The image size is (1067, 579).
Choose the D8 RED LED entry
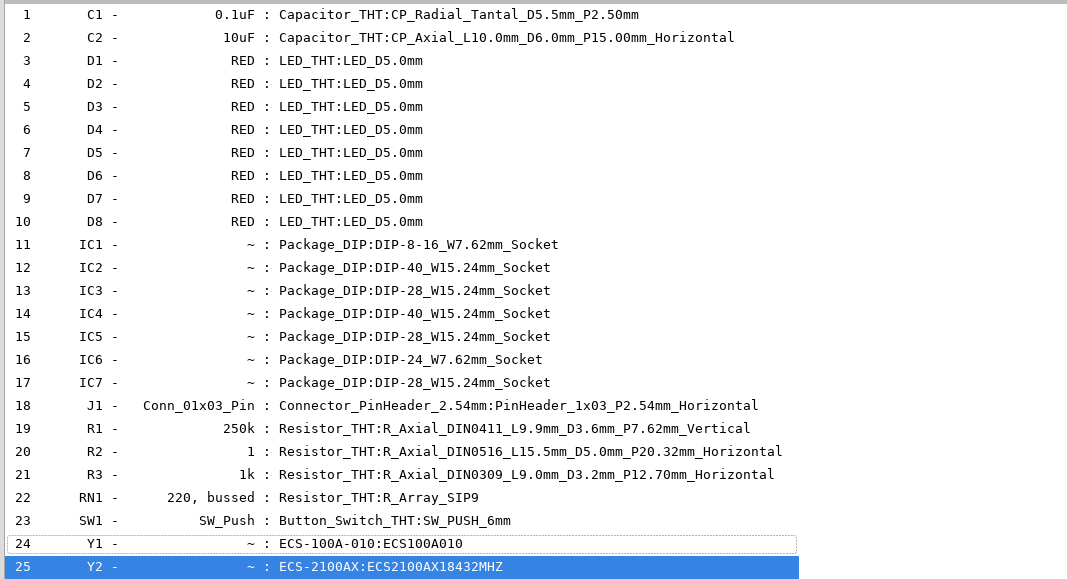401,222
